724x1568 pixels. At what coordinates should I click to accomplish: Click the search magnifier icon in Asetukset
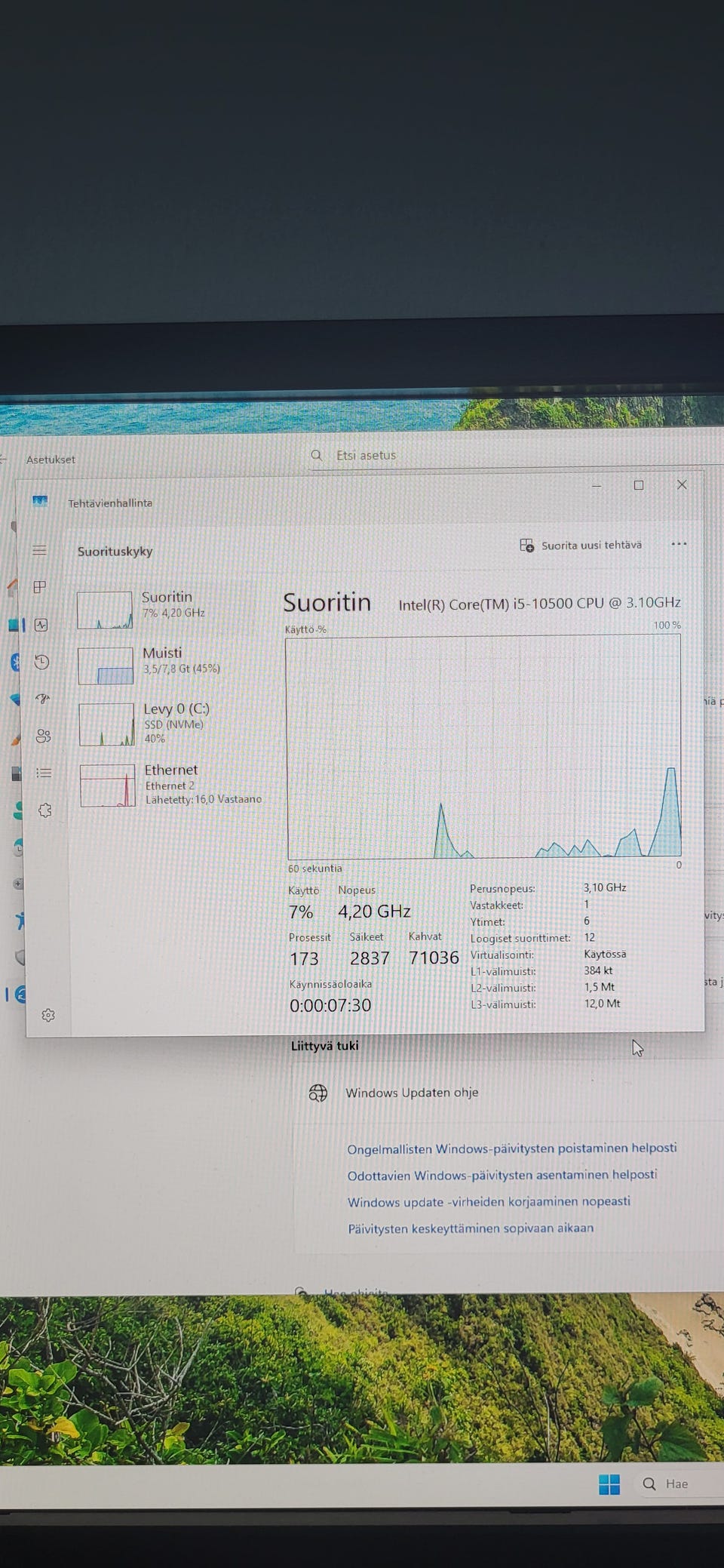(317, 455)
